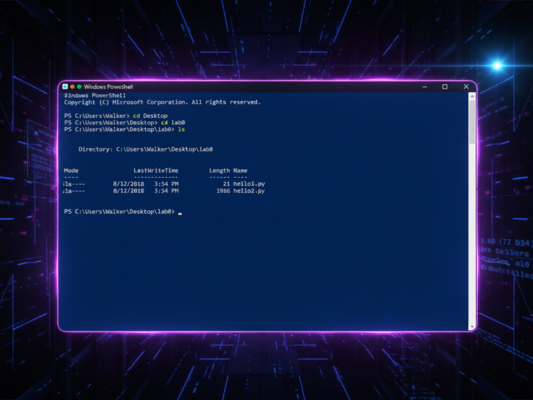Click the 'cd Desktop' command text
The image size is (533, 400).
click(150, 116)
